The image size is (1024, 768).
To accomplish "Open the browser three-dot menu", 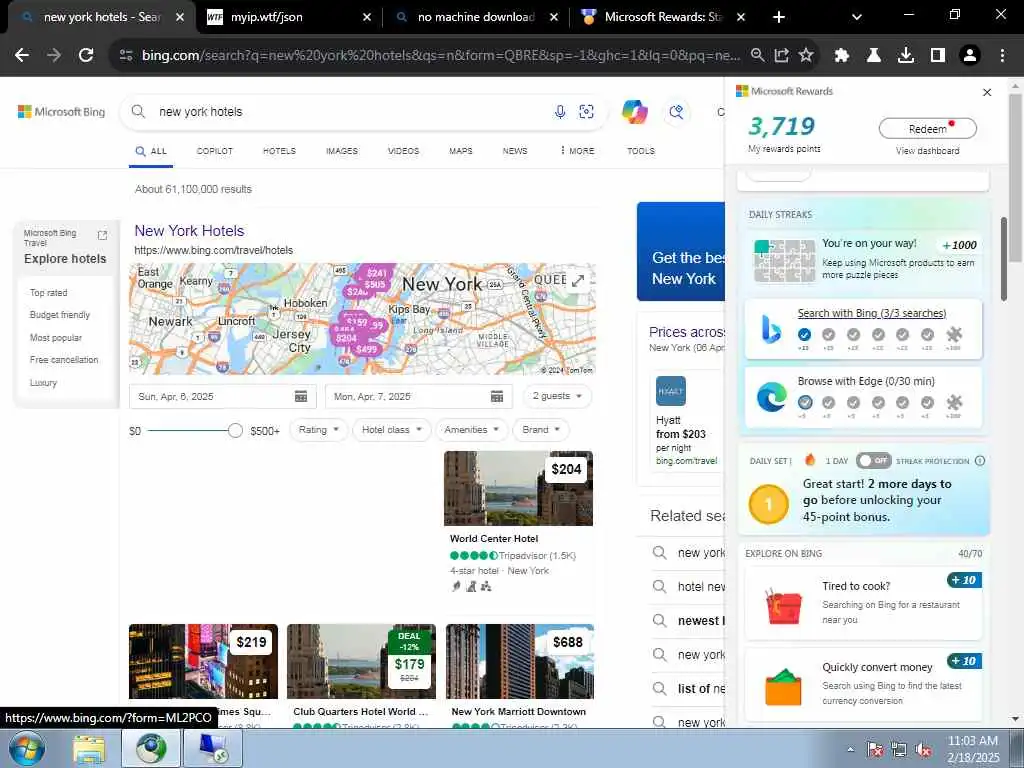I will click(1002, 56).
